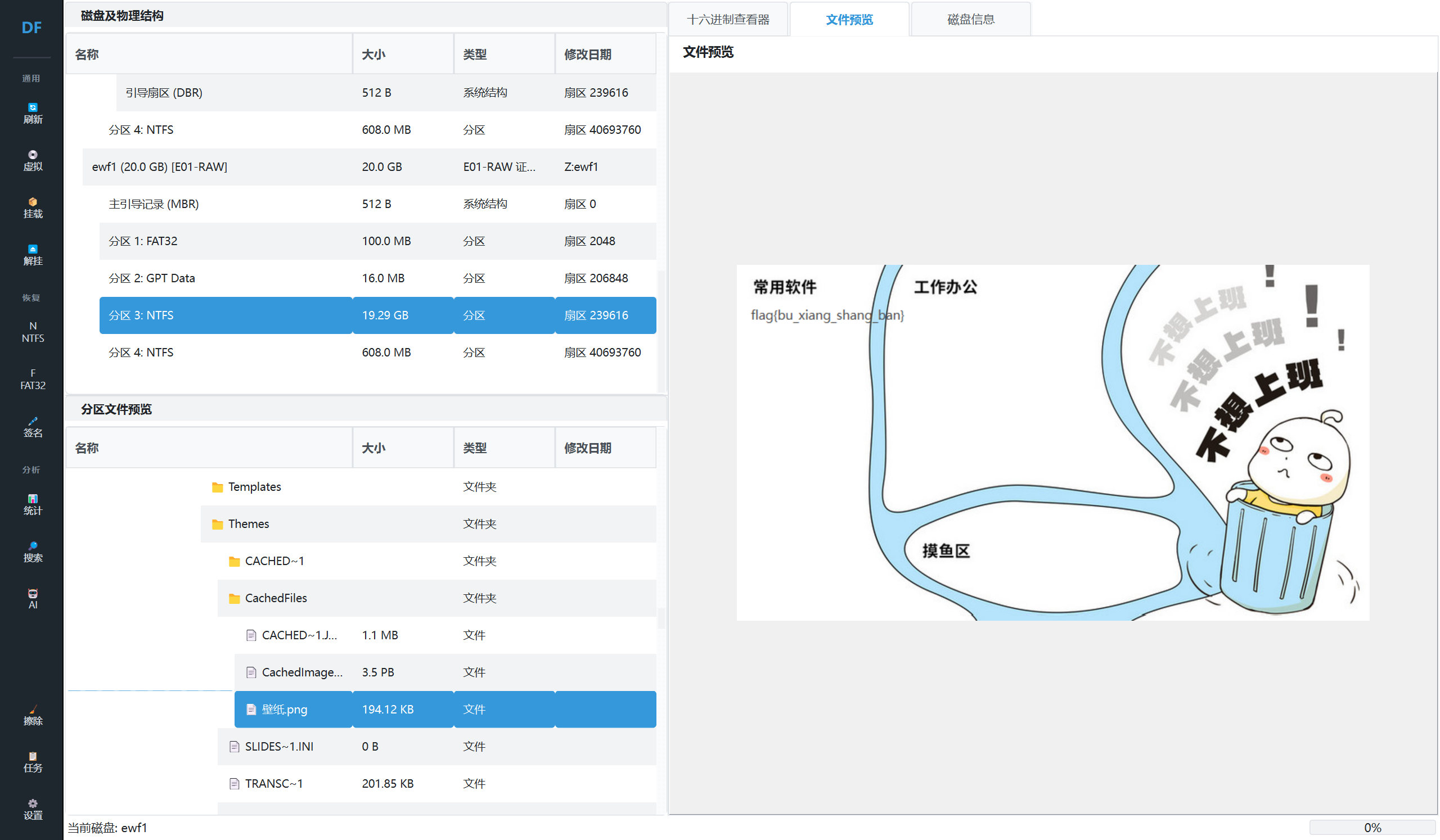Select the ewf1 (20.0 GB) disk row
Image resolution: width=1440 pixels, height=840 pixels.
[159, 167]
